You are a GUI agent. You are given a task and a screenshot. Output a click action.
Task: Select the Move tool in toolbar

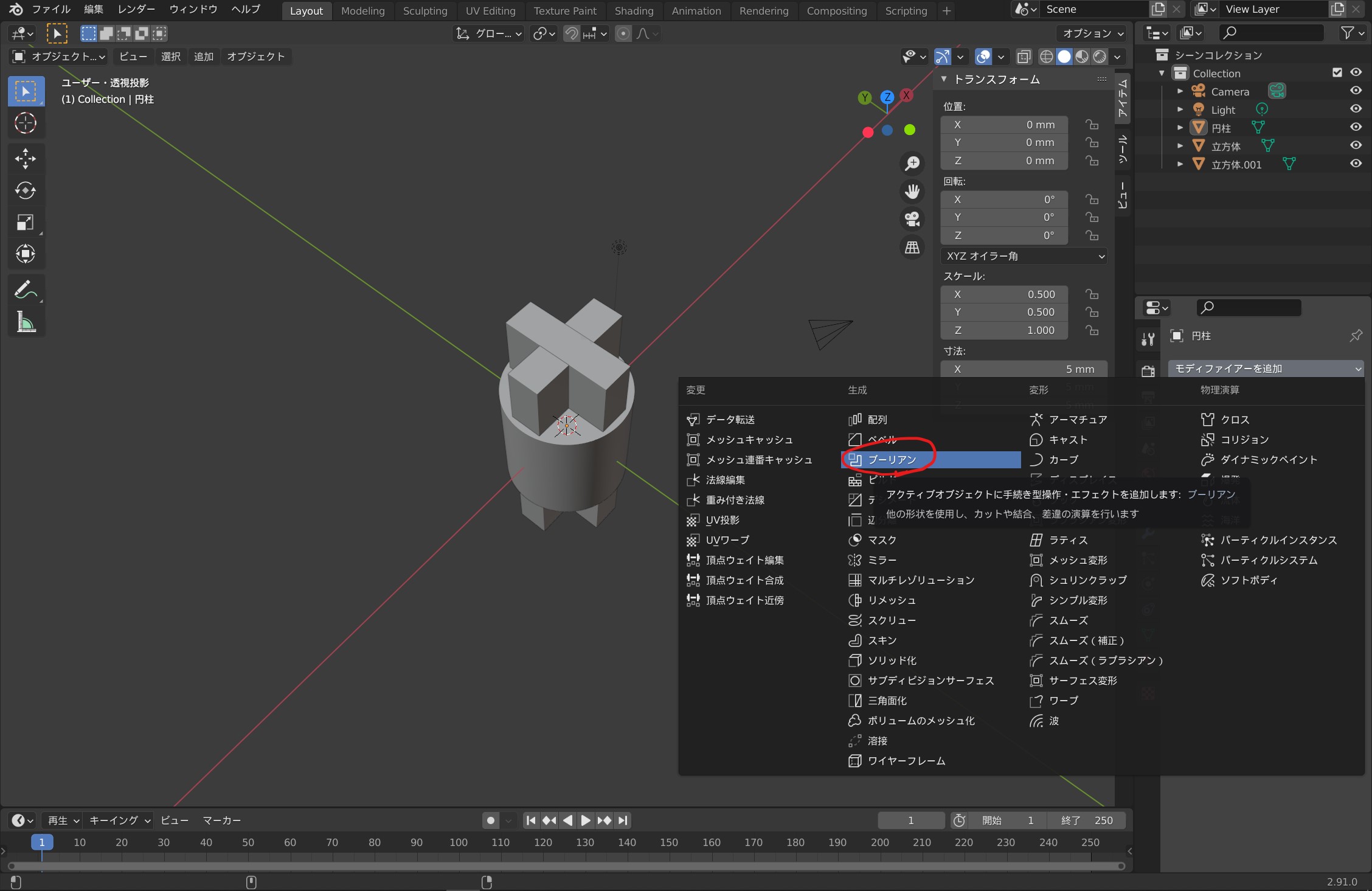click(25, 159)
